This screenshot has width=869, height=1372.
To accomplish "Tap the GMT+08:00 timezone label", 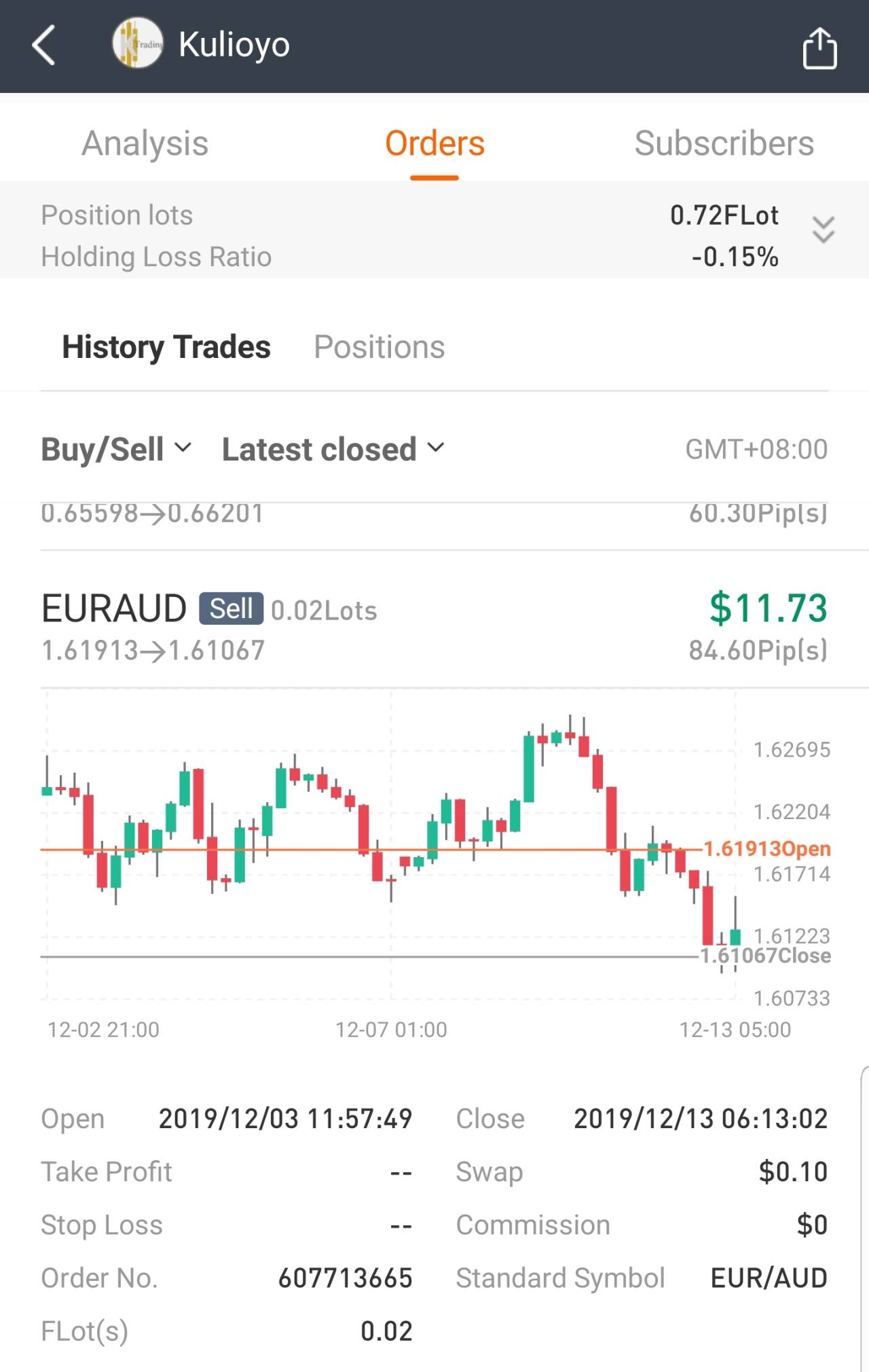I will pos(756,449).
